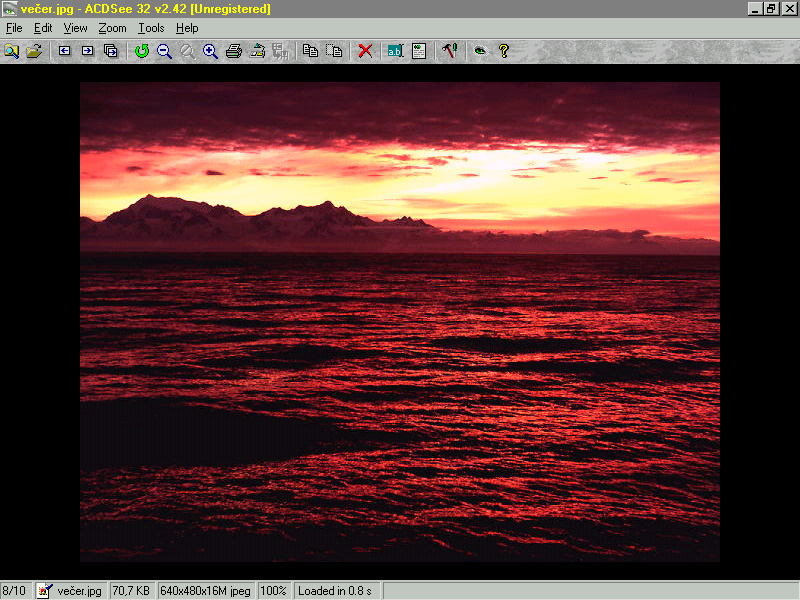Open help with the yellow question mark icon
This screenshot has height=600, width=800.
tap(504, 51)
